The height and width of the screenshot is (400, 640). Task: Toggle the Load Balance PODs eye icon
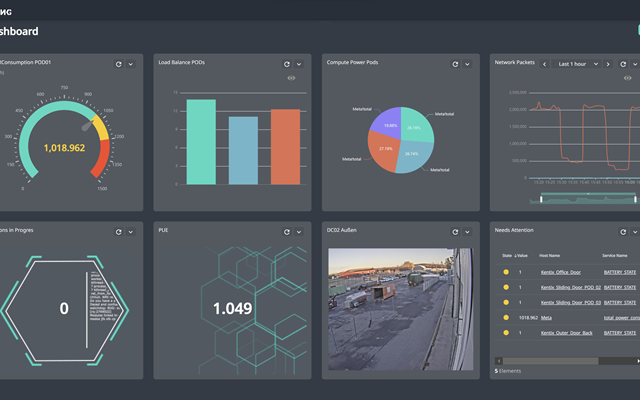[291, 78]
